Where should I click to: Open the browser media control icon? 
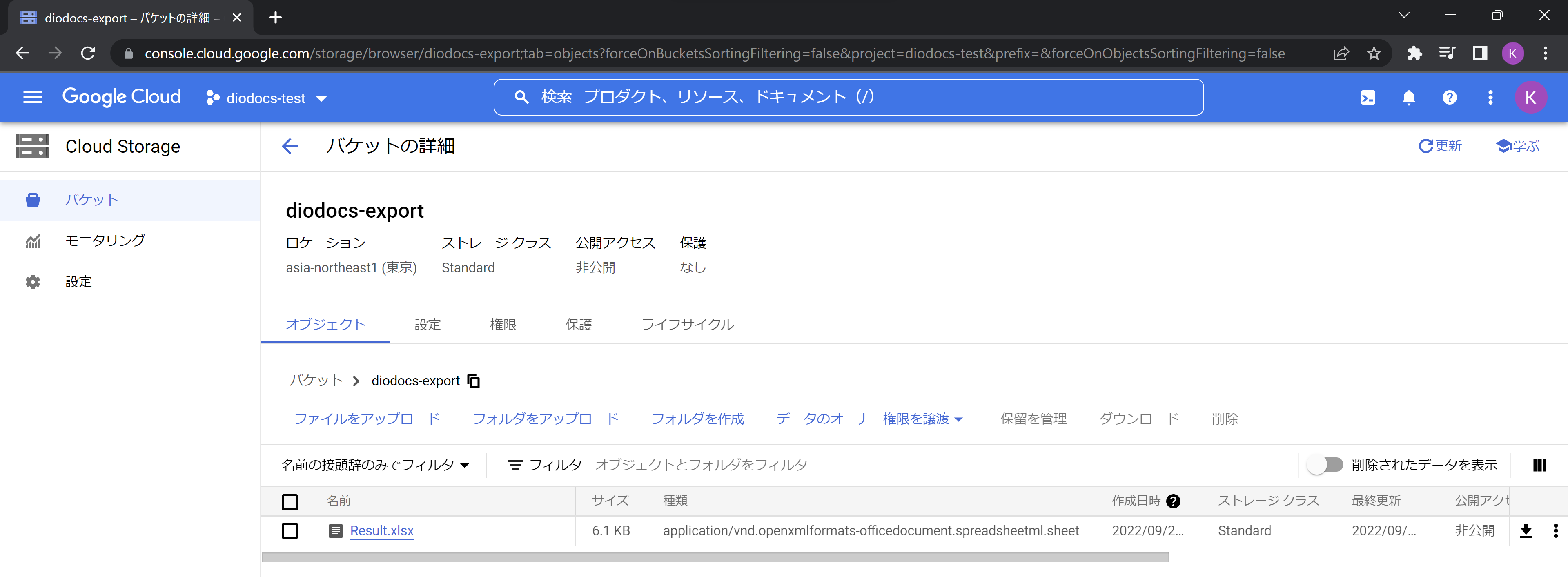[1447, 53]
